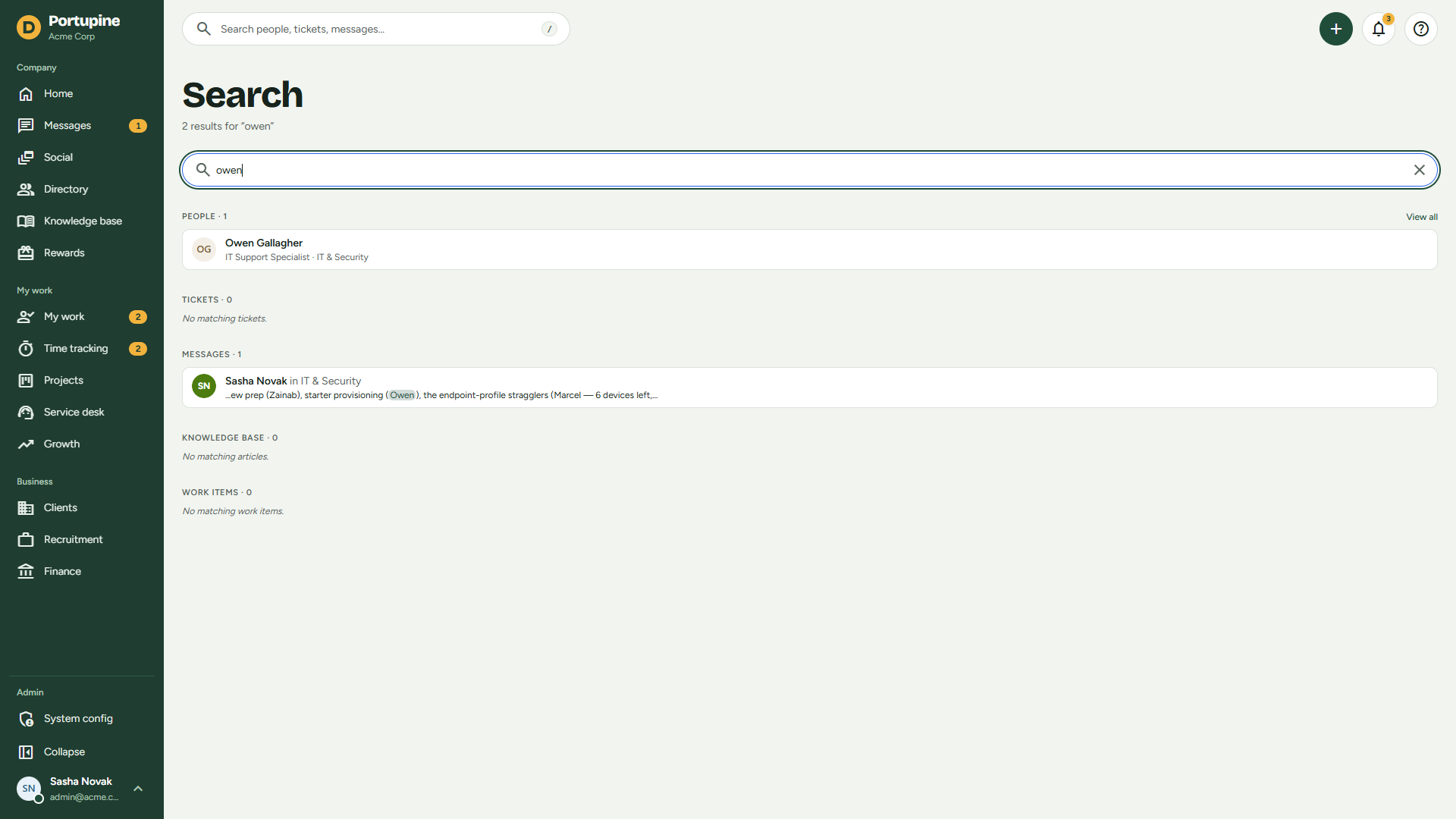Open System config admin page
The height and width of the screenshot is (819, 1456).
pyautogui.click(x=82, y=719)
